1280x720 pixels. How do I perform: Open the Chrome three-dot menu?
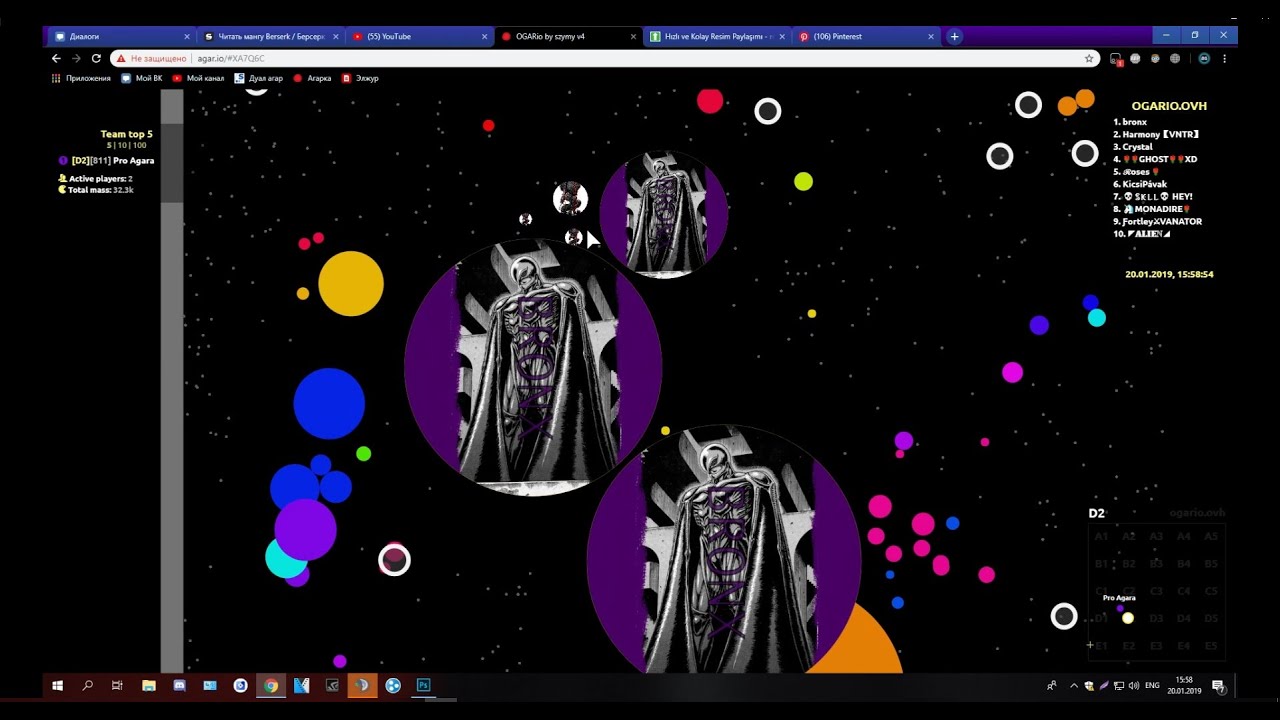pos(1224,59)
